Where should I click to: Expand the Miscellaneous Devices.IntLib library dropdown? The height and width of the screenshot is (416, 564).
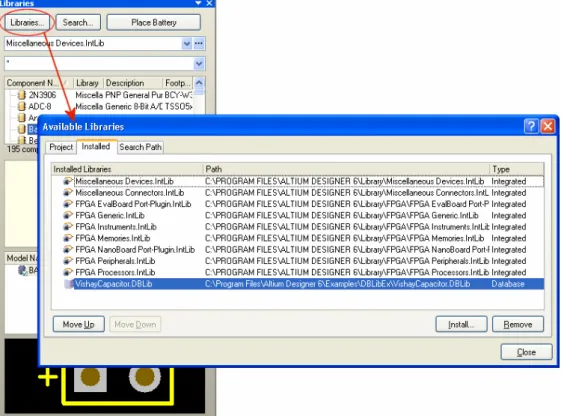[x=186, y=44]
